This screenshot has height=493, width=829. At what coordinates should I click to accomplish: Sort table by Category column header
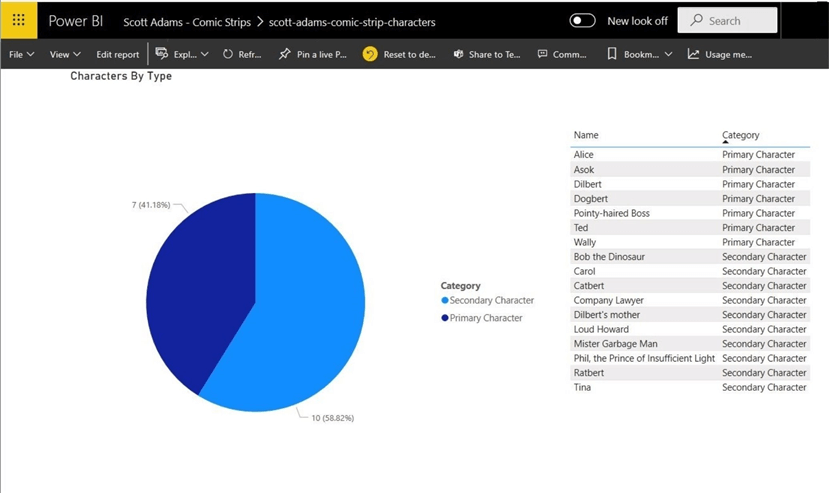(741, 135)
